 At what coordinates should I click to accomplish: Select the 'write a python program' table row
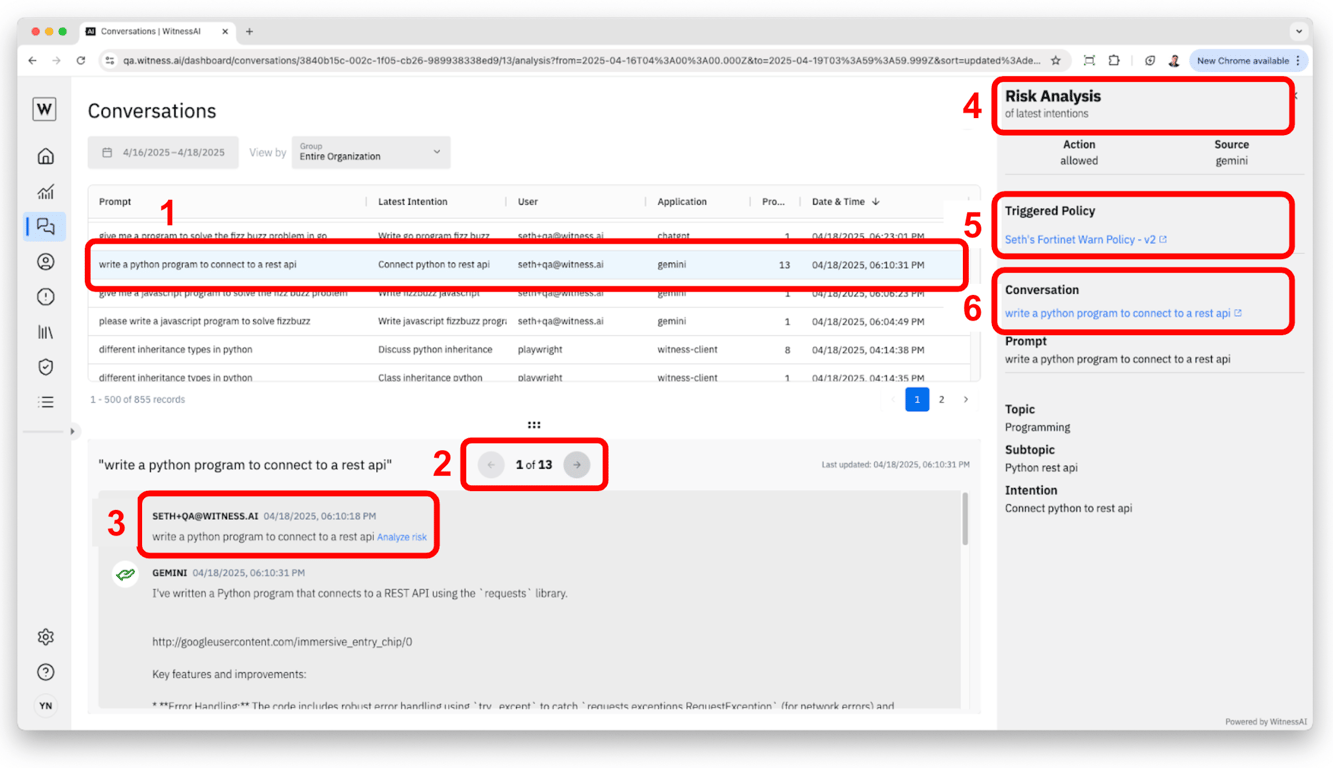(x=528, y=265)
